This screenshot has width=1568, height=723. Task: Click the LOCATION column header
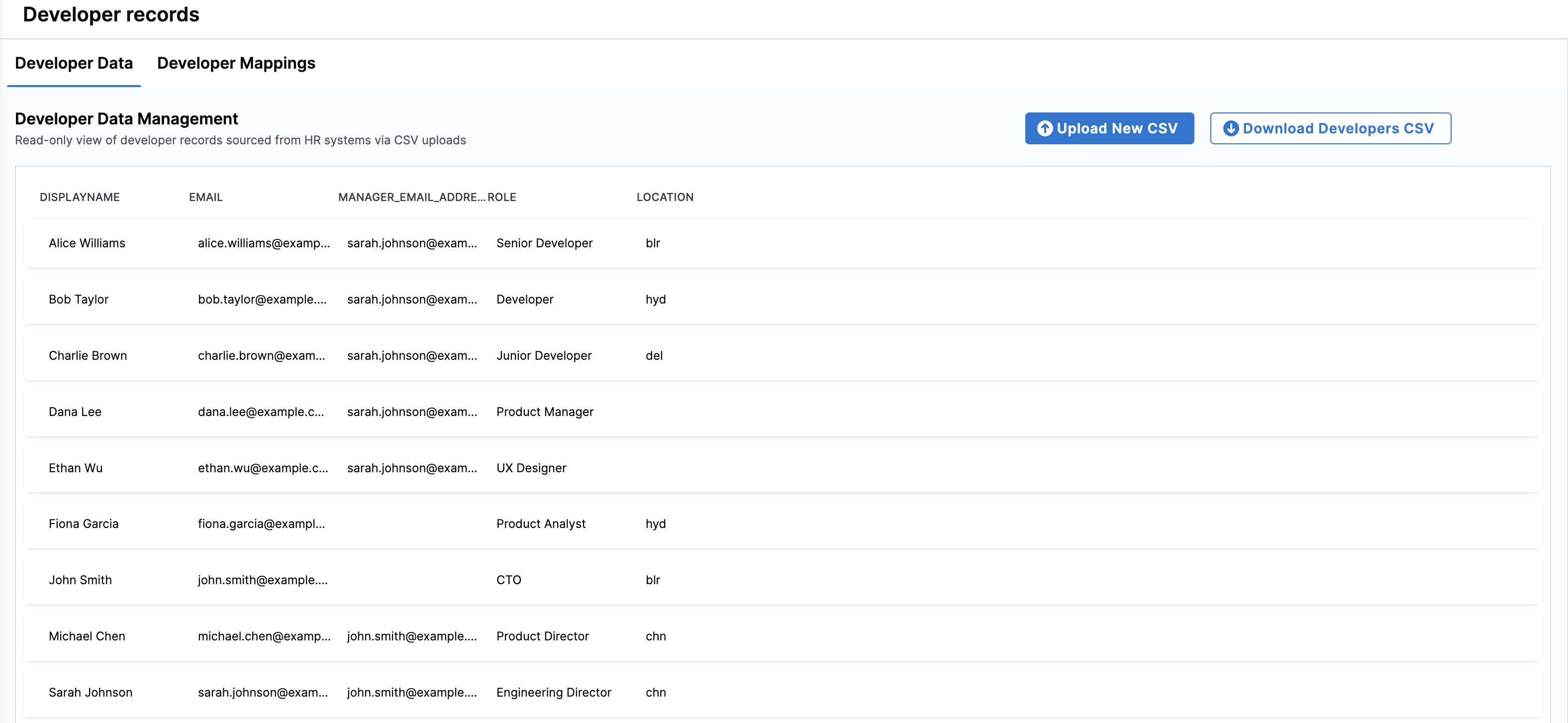pyautogui.click(x=665, y=198)
